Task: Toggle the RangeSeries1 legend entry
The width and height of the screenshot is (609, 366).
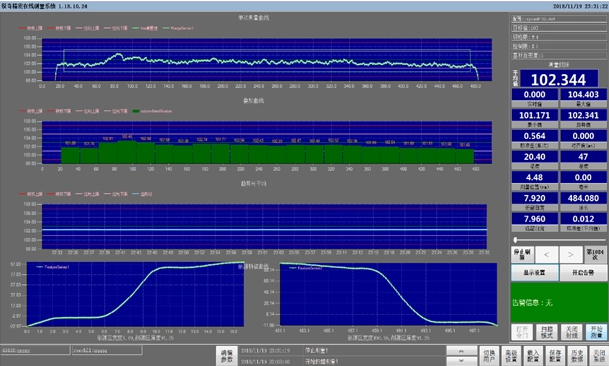Action: click(x=177, y=28)
